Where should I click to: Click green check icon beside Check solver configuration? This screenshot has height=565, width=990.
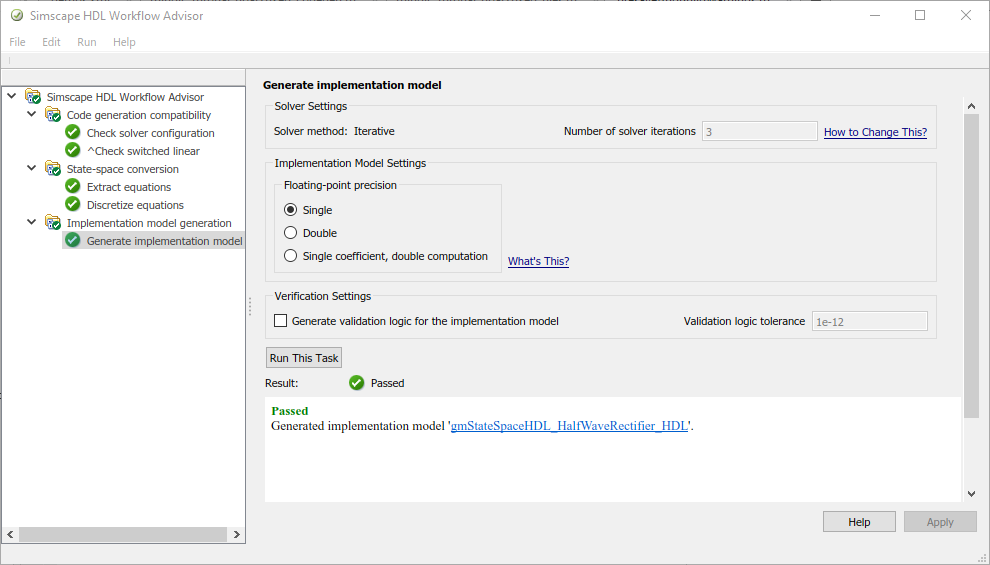click(73, 133)
